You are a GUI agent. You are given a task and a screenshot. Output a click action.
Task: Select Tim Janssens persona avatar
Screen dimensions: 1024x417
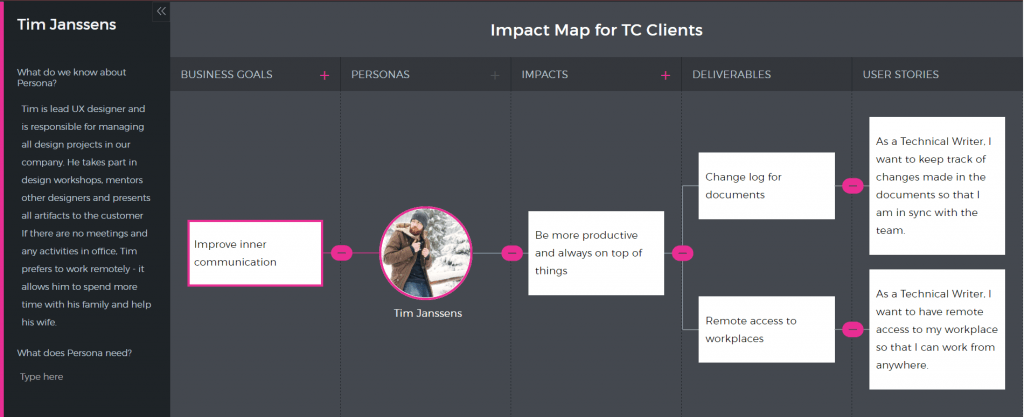426,253
